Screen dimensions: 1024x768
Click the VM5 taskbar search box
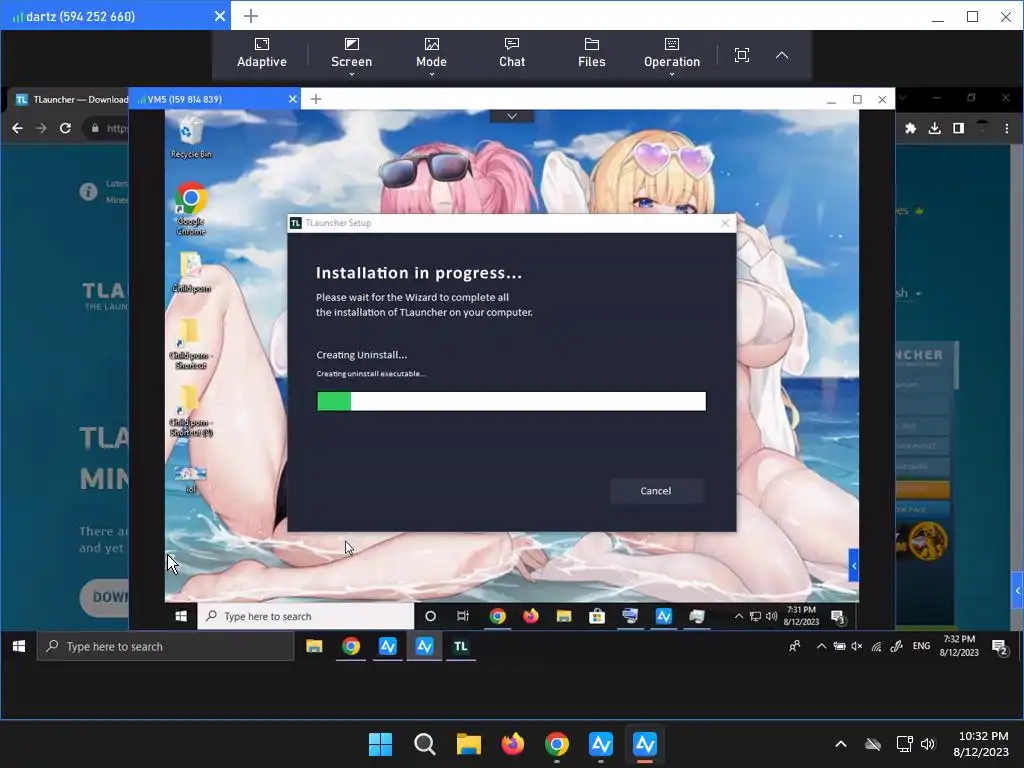pos(306,616)
